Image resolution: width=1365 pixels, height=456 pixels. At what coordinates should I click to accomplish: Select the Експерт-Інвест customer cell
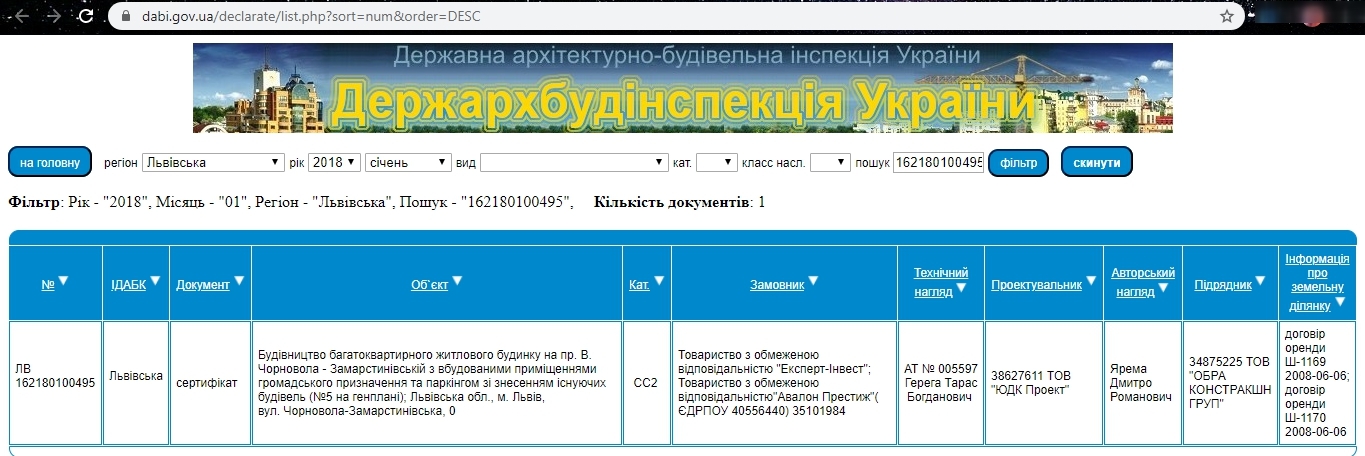pos(784,382)
